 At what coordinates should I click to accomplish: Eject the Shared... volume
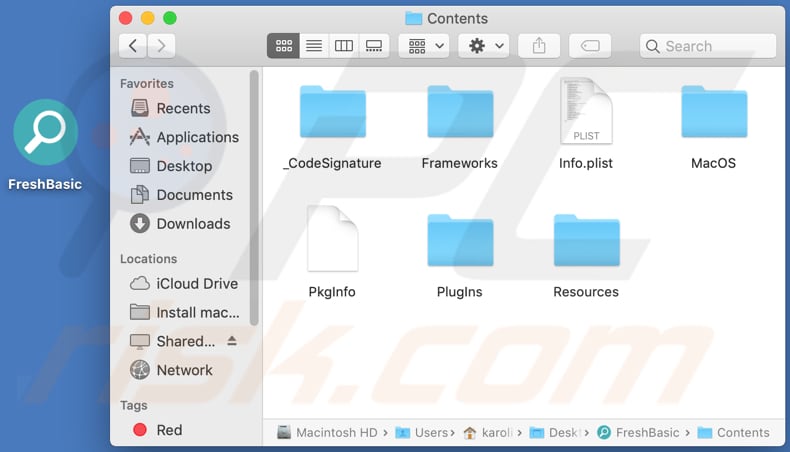[232, 341]
